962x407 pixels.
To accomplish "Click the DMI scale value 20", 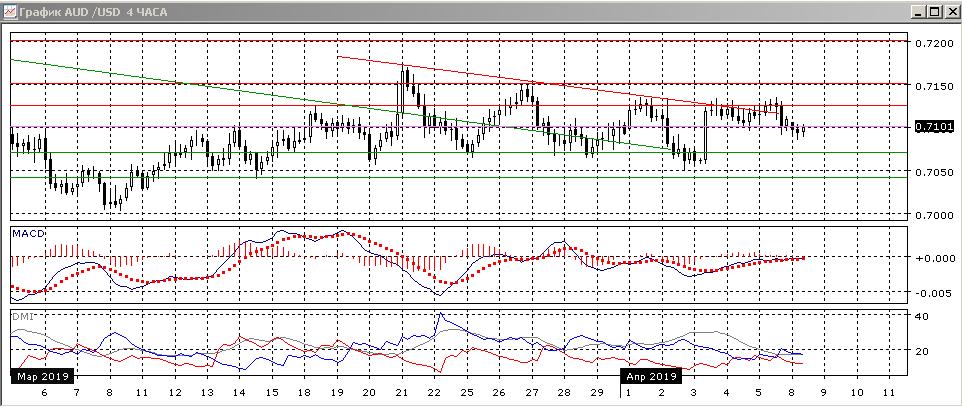I will [x=922, y=351].
